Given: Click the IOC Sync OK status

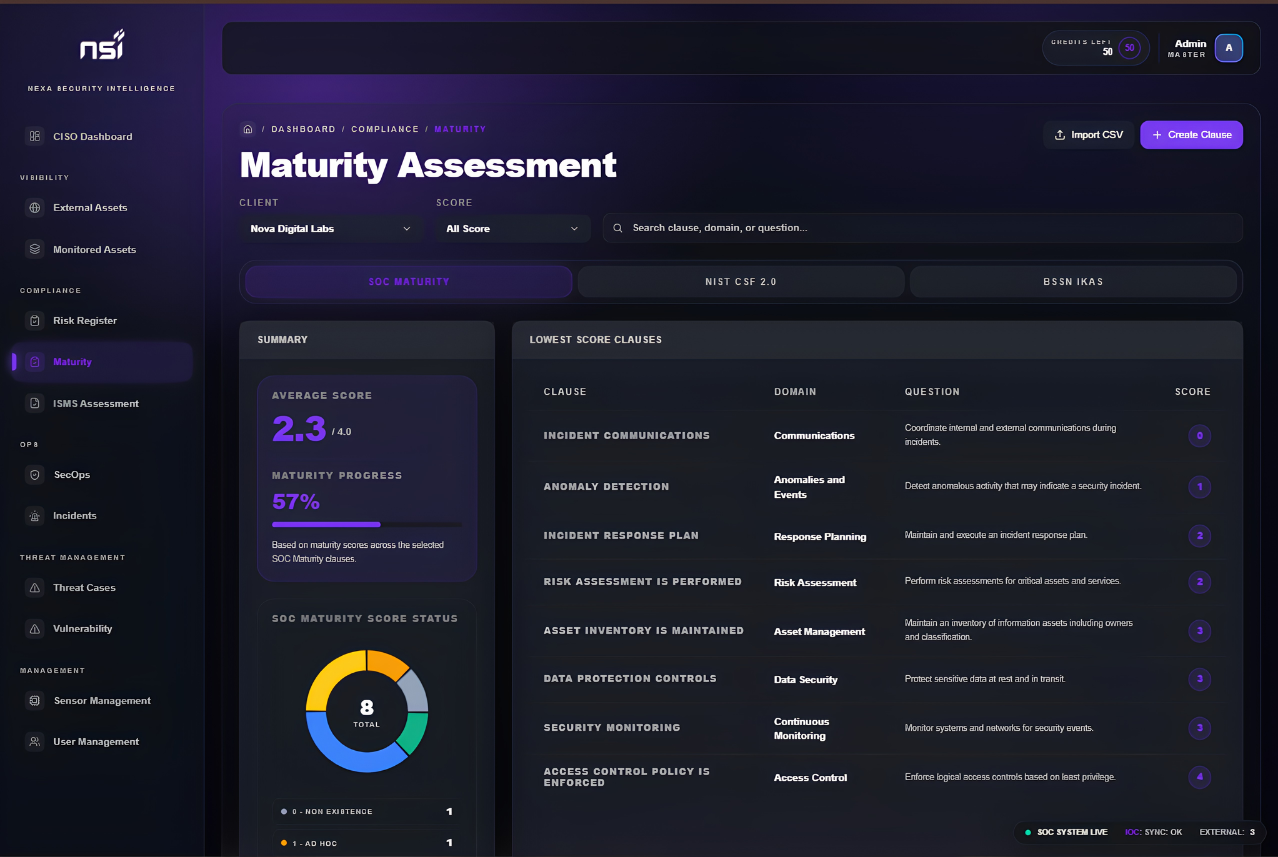Looking at the screenshot, I should [x=1153, y=832].
